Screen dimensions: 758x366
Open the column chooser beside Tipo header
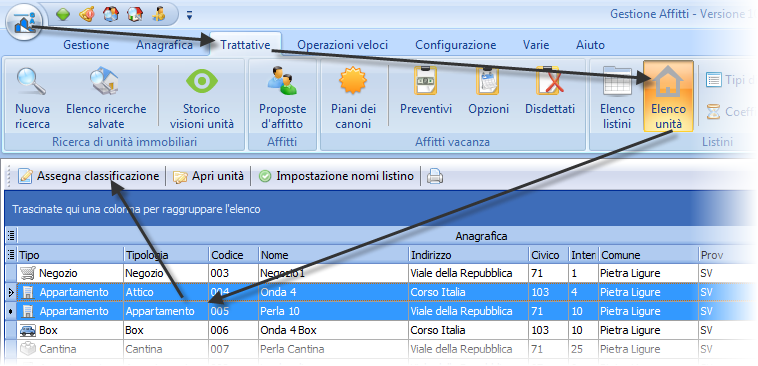coord(11,254)
